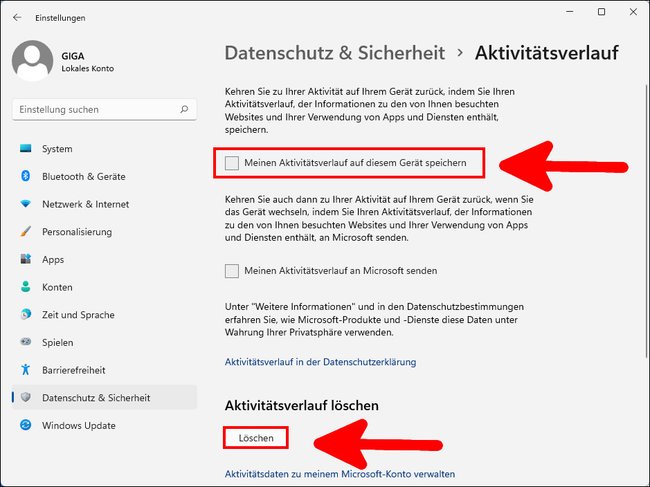Go to Spielen settings
The width and height of the screenshot is (650, 487).
click(58, 342)
